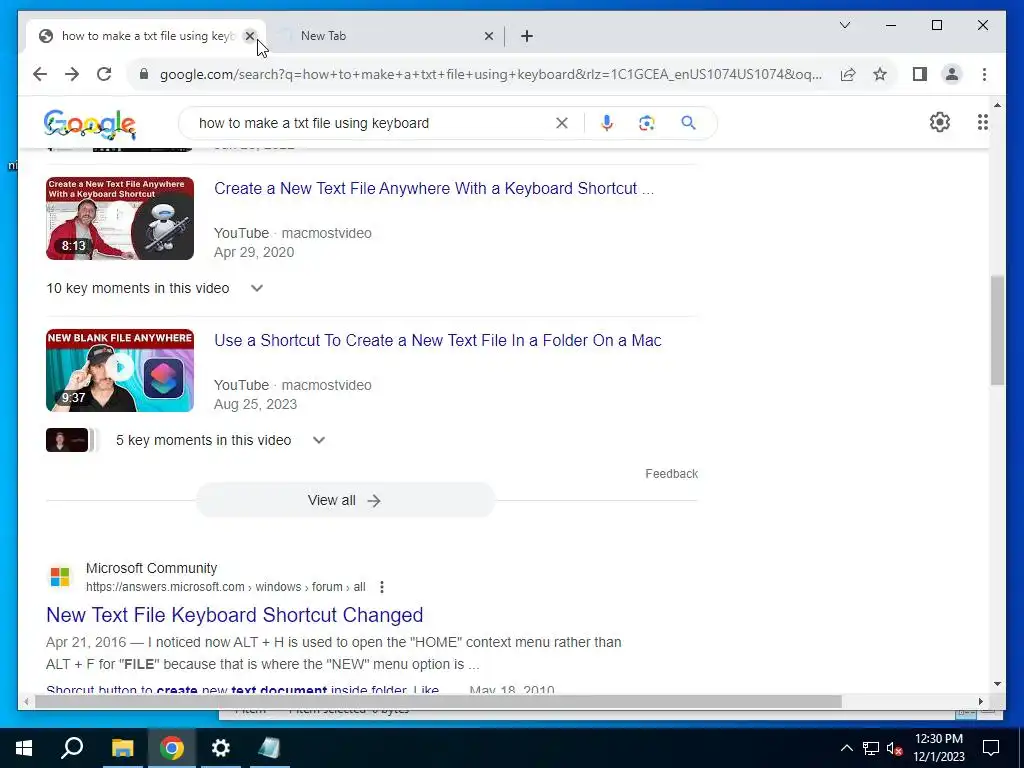Image resolution: width=1024 pixels, height=768 pixels.
Task: Search by voice microphone icon
Action: [x=607, y=123]
